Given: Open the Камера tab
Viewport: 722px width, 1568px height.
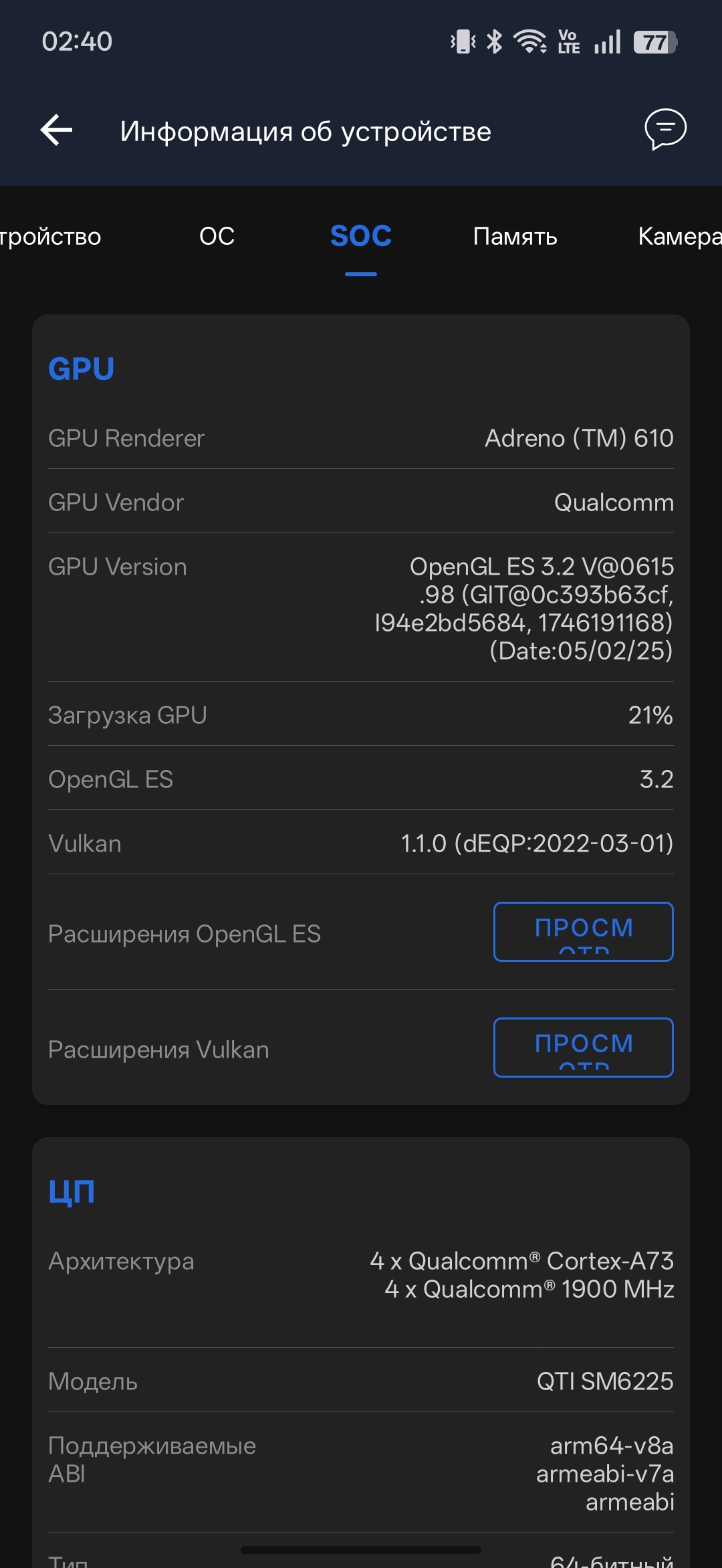Looking at the screenshot, I should [680, 236].
